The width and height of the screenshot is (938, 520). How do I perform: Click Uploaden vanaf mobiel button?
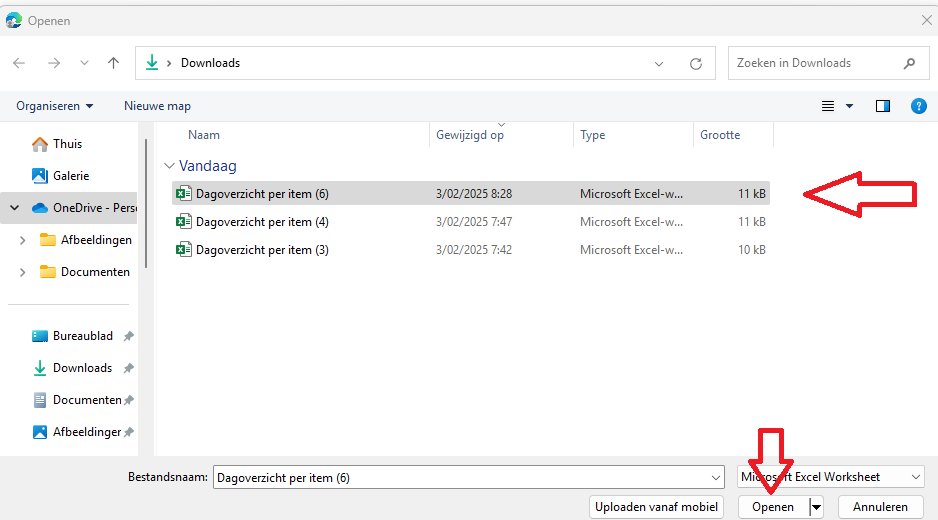pyautogui.click(x=656, y=507)
